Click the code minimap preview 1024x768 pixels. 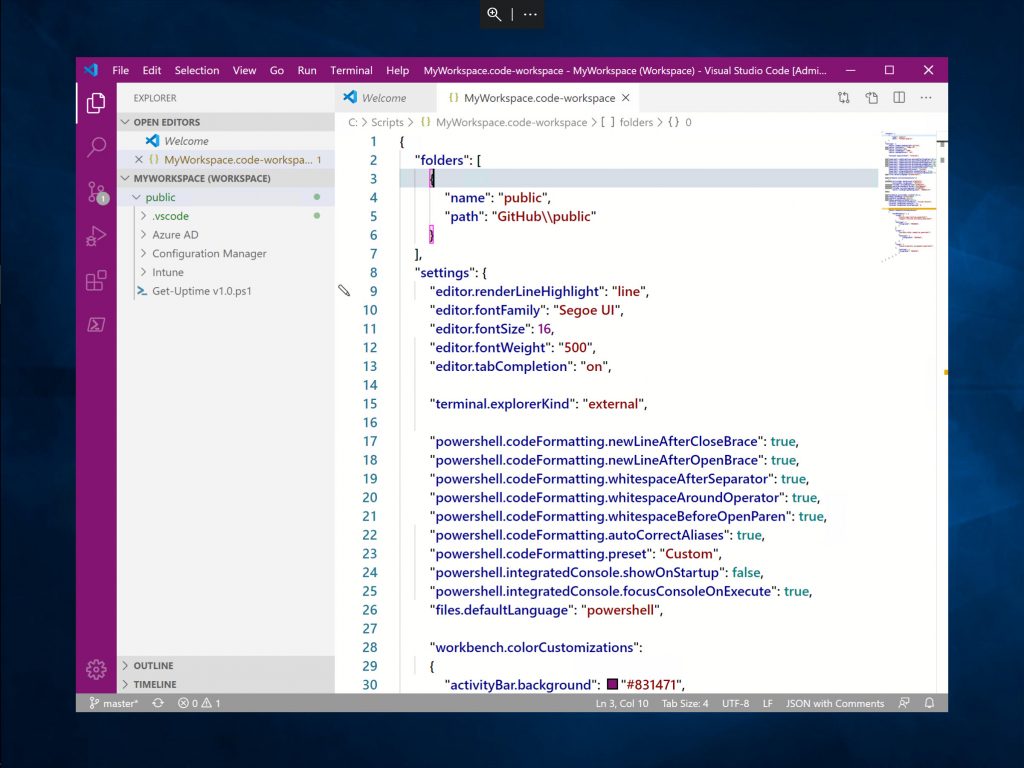[x=908, y=196]
